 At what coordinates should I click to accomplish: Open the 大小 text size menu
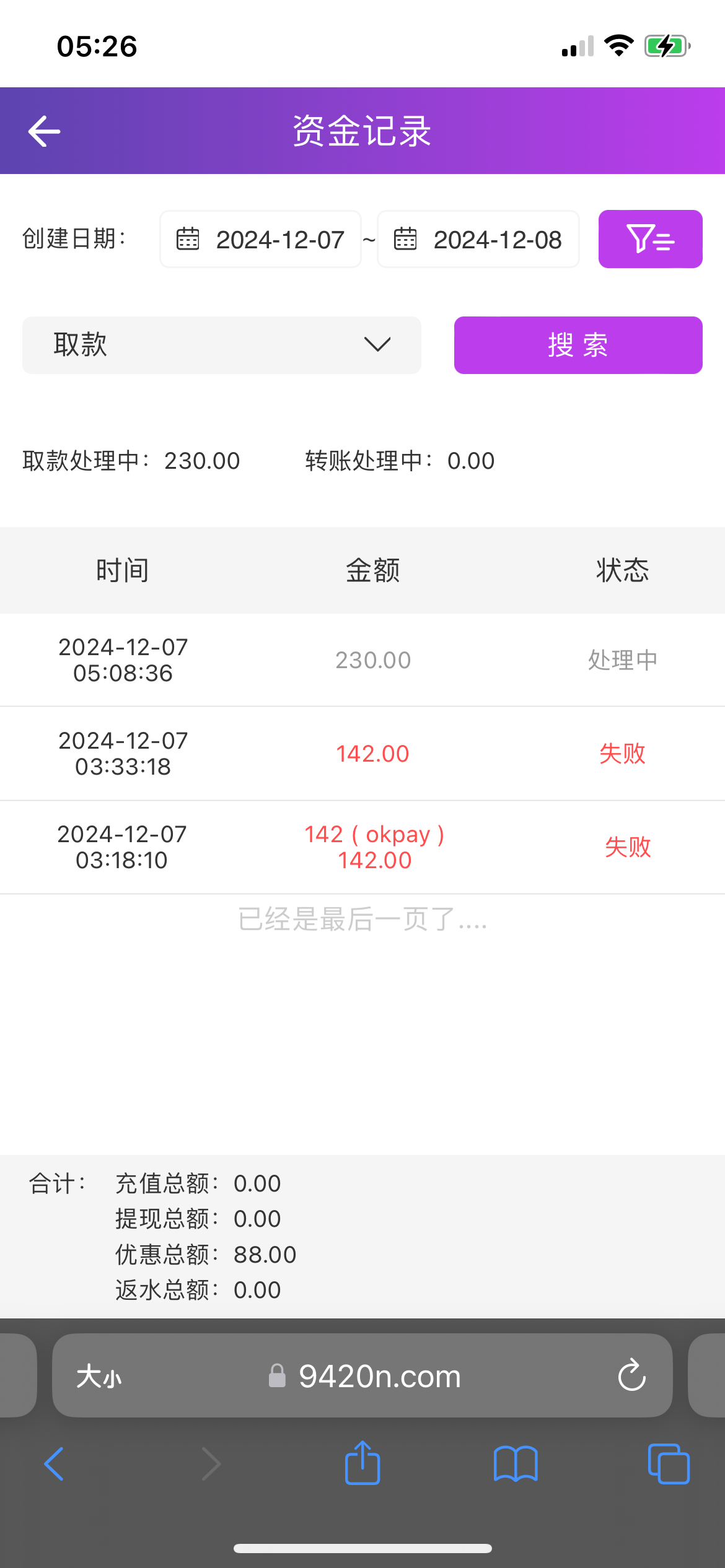(99, 1377)
